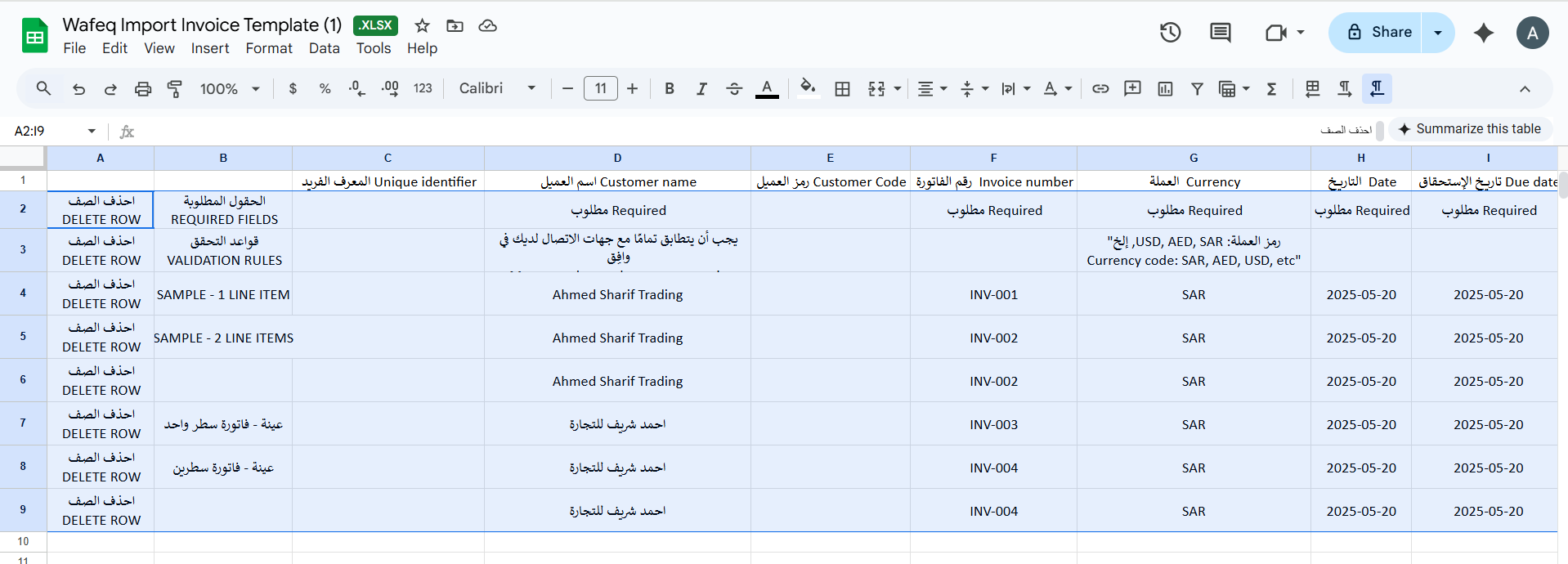Open the Calibri font dropdown

coord(497,89)
